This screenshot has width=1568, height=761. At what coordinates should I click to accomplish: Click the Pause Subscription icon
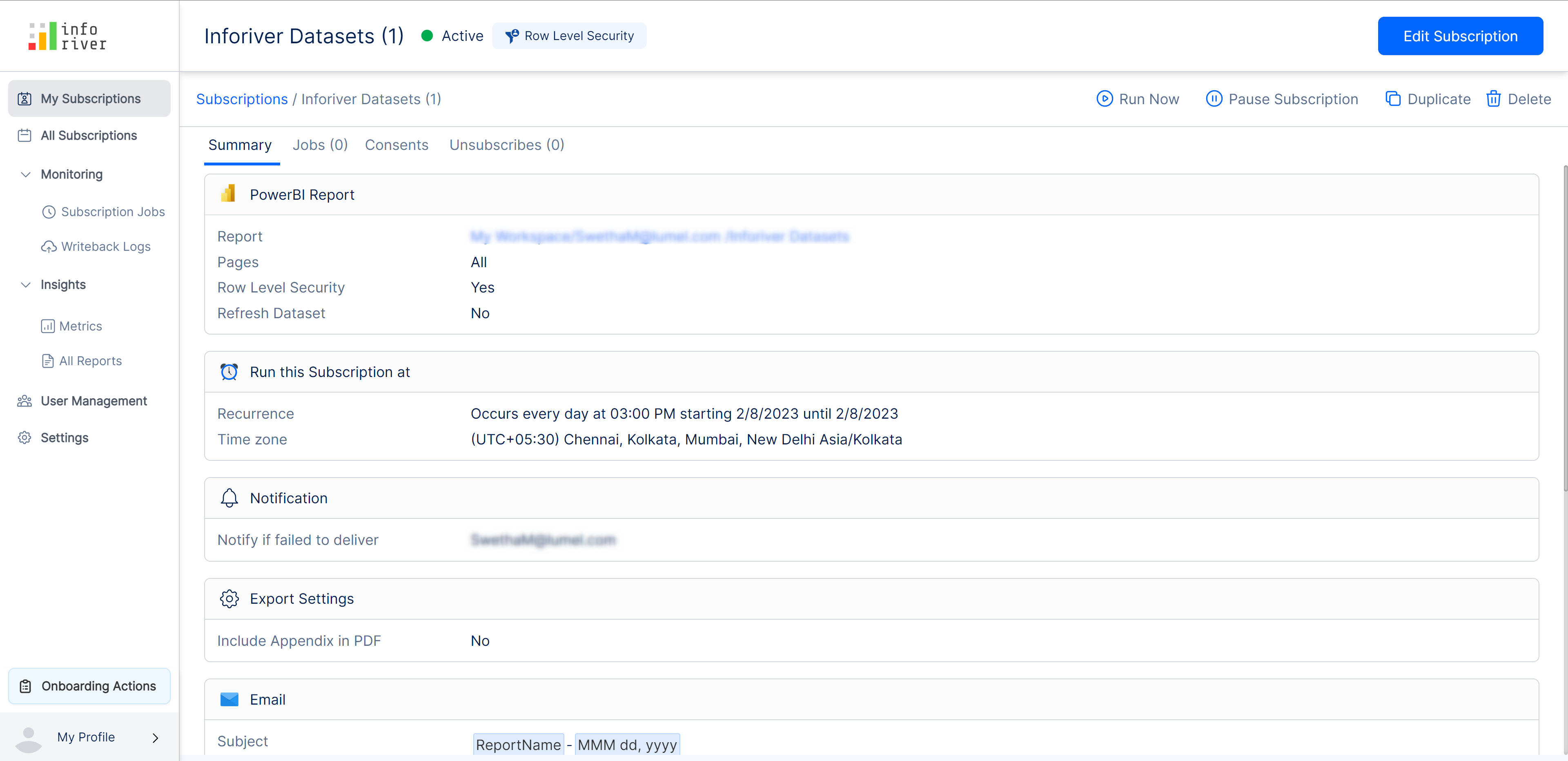tap(1214, 99)
